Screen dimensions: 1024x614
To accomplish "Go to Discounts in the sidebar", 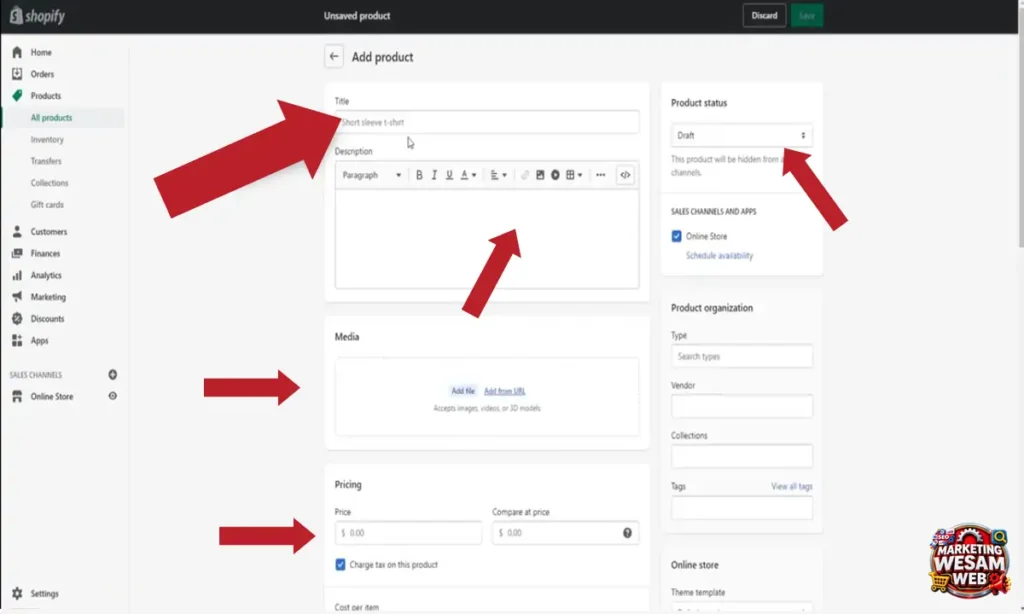I will tap(47, 319).
